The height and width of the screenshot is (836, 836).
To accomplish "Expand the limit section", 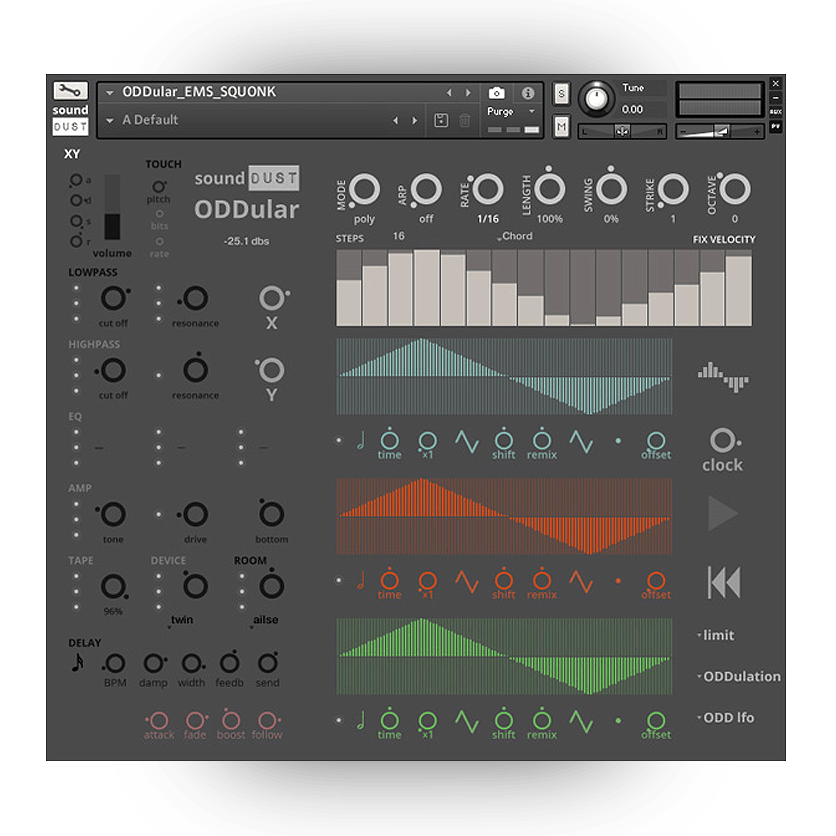I will (x=716, y=635).
